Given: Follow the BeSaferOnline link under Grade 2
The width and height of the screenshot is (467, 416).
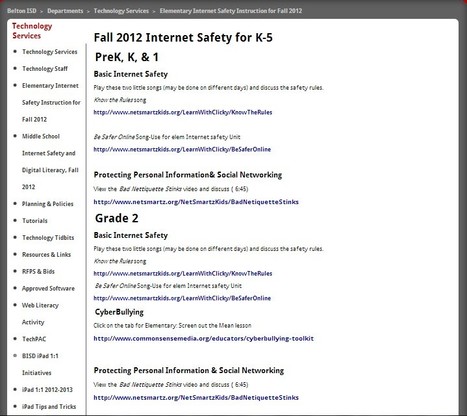Looking at the screenshot, I should point(182,298).
